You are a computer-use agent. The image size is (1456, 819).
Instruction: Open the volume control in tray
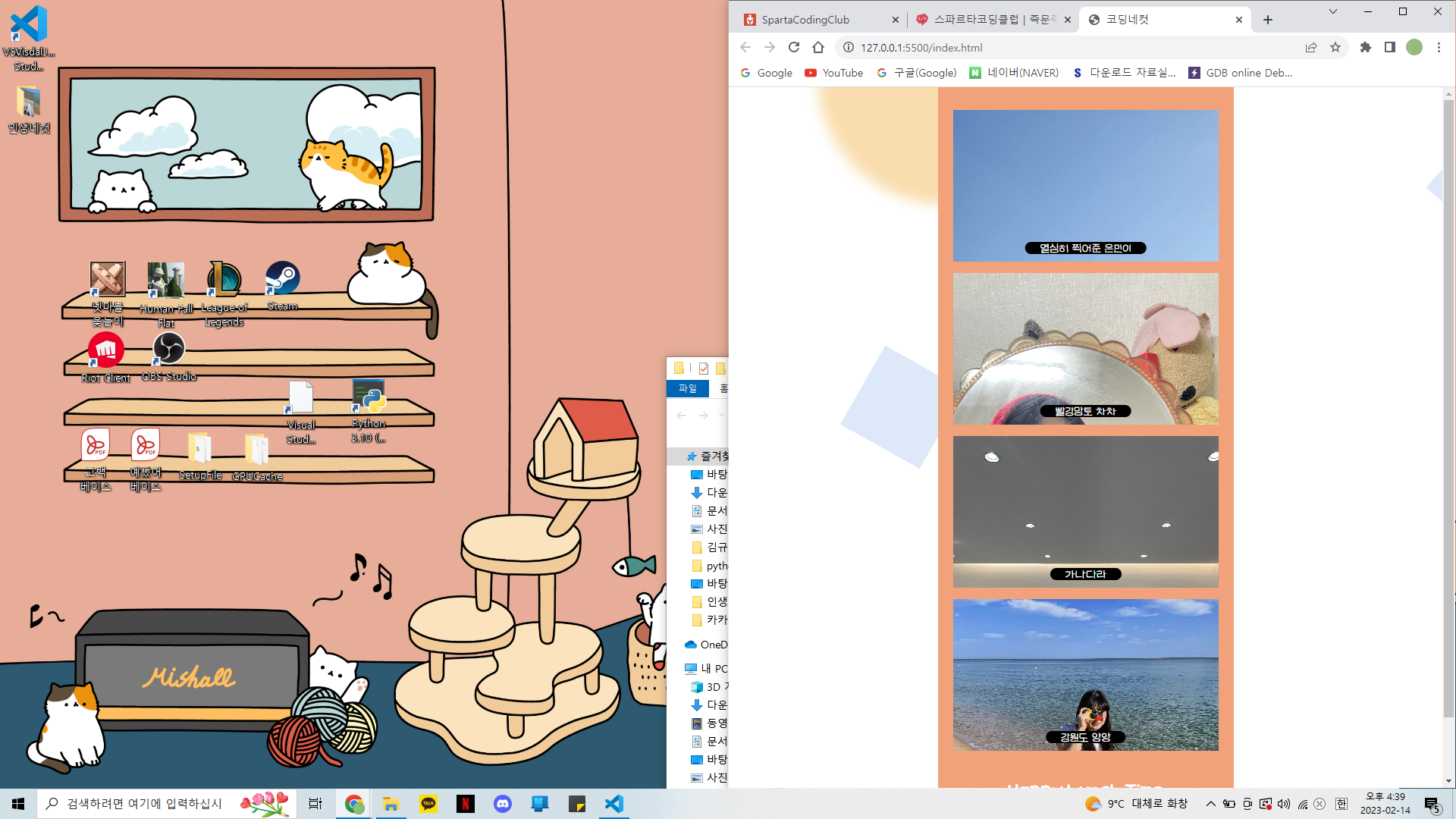pos(1283,804)
